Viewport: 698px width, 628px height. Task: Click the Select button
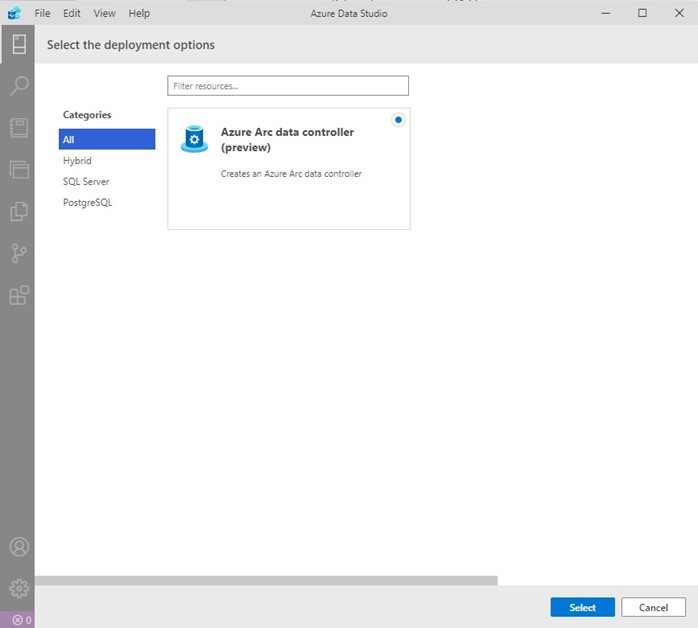point(582,608)
